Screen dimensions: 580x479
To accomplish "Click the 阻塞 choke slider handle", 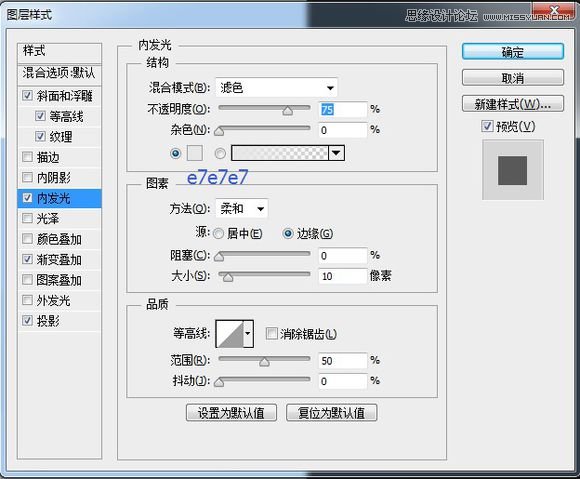I will pos(219,256).
